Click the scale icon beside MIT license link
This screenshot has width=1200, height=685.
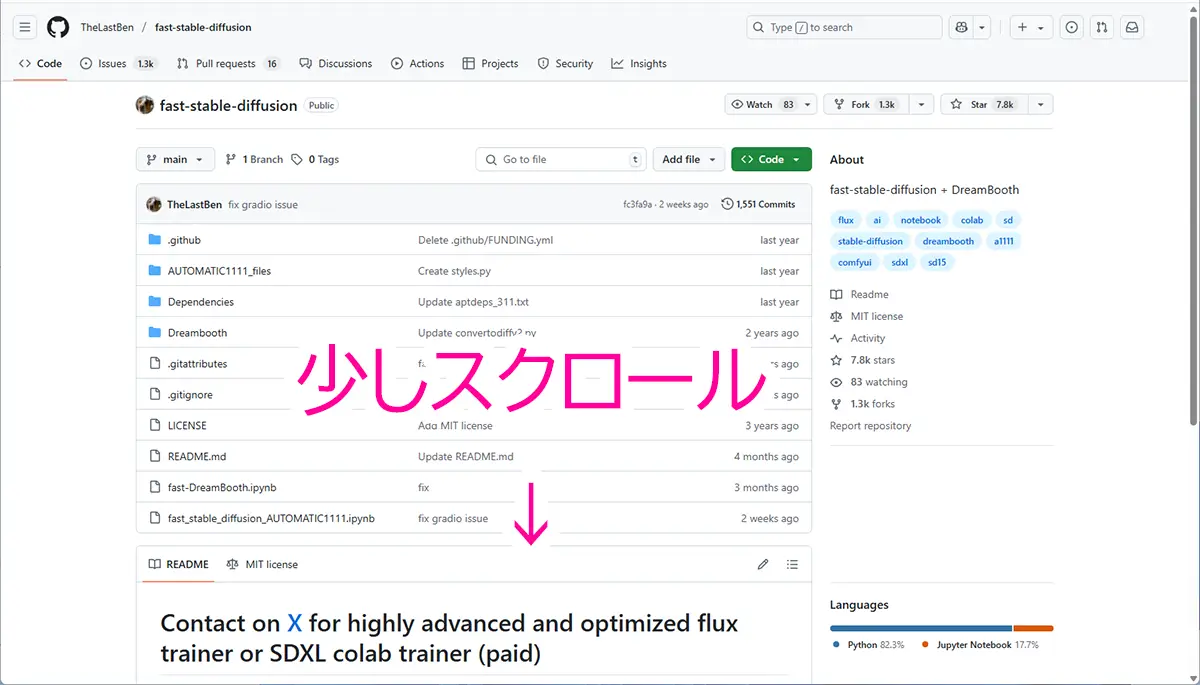836,316
